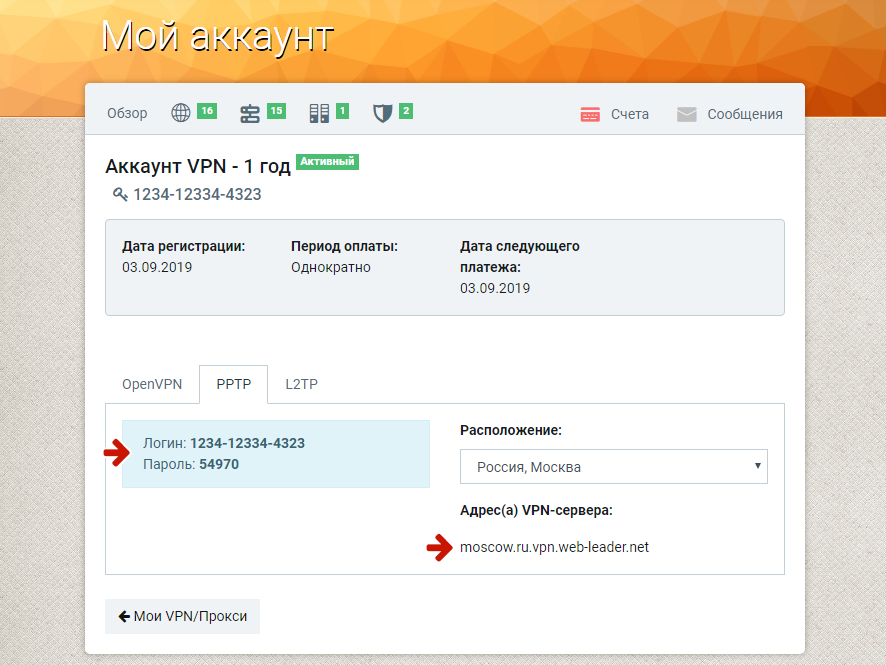Go back via Мои VPN/Прокси button
The image size is (886, 665).
[x=182, y=616]
